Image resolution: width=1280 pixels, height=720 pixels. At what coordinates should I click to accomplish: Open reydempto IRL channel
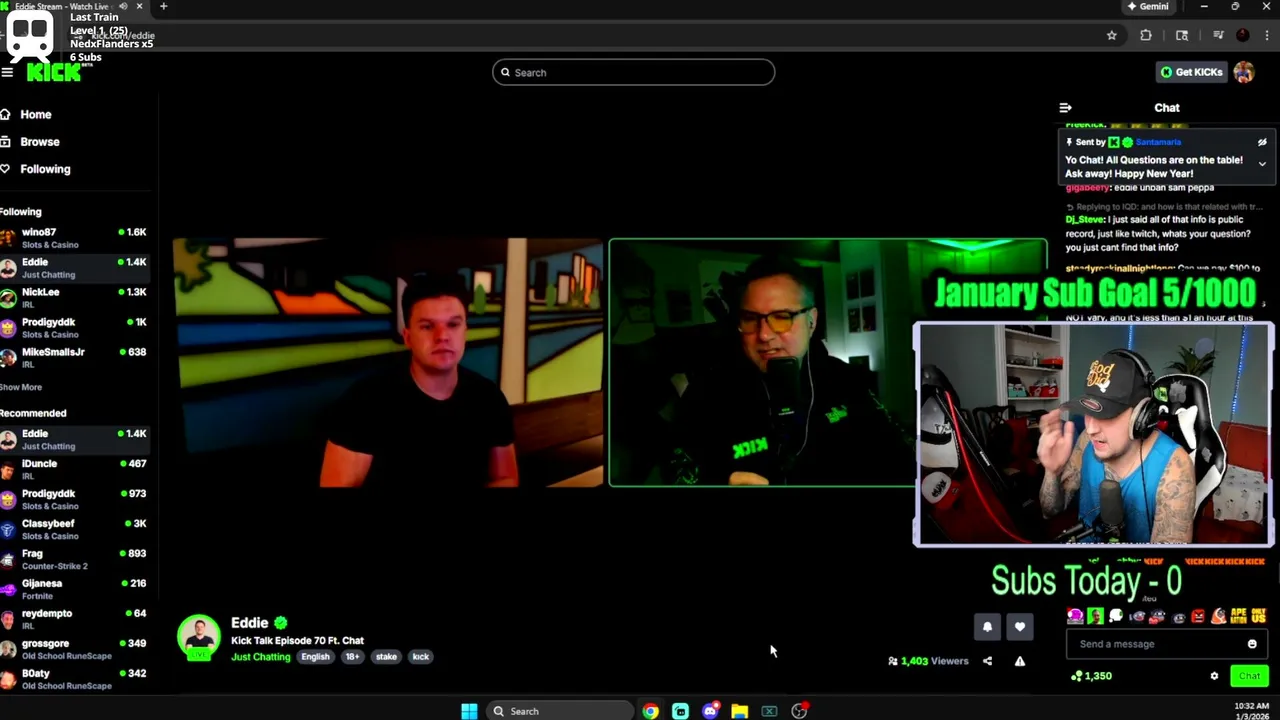pos(75,619)
